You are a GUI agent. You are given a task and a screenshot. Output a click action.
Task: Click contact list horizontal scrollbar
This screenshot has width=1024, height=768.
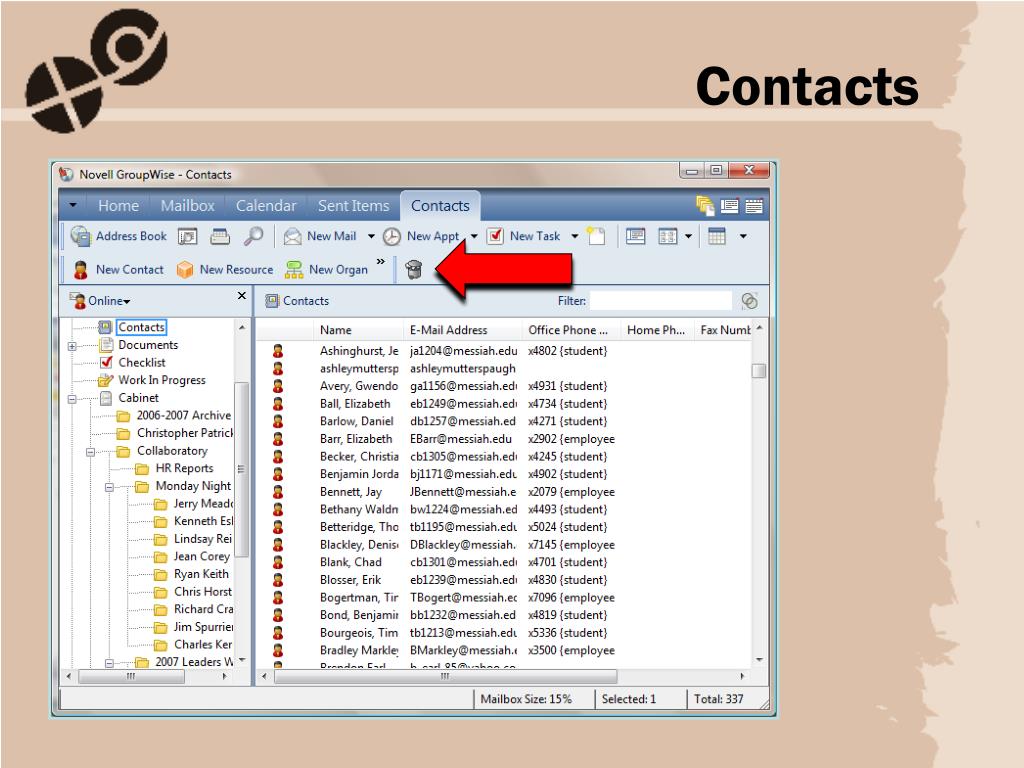coord(445,676)
